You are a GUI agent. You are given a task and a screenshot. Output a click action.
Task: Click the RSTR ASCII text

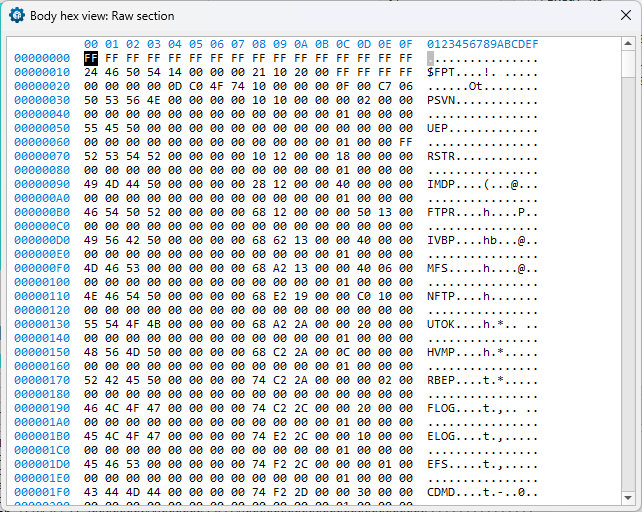pos(441,156)
